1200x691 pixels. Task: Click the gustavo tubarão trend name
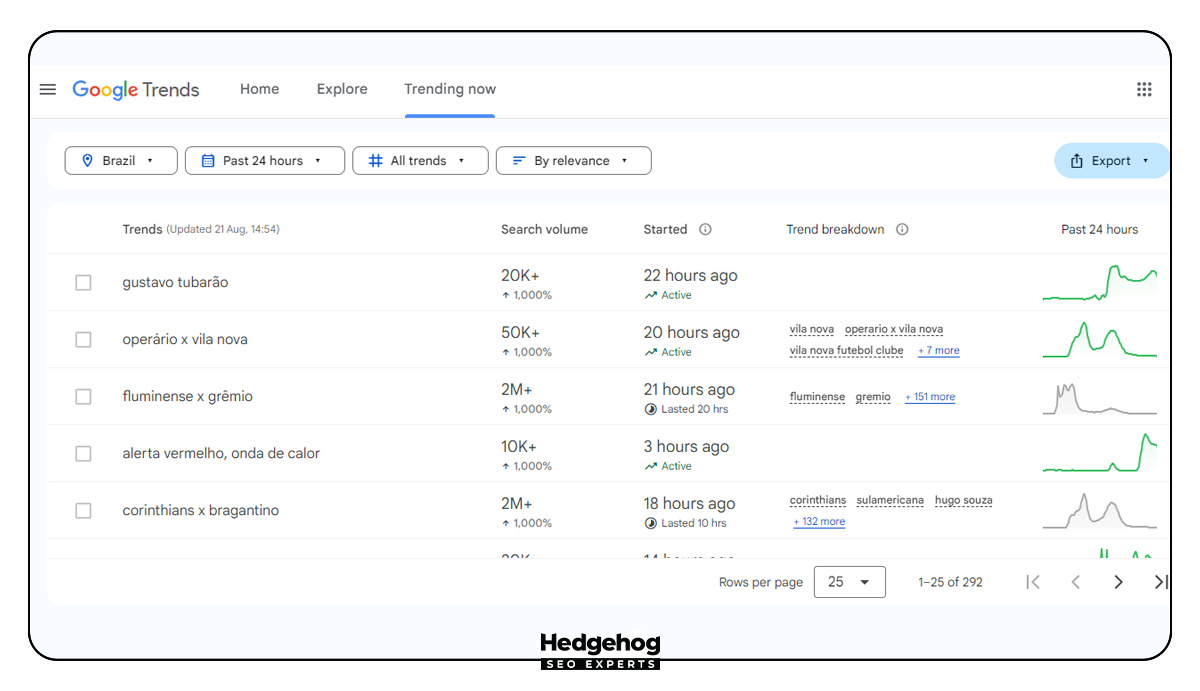tap(175, 283)
